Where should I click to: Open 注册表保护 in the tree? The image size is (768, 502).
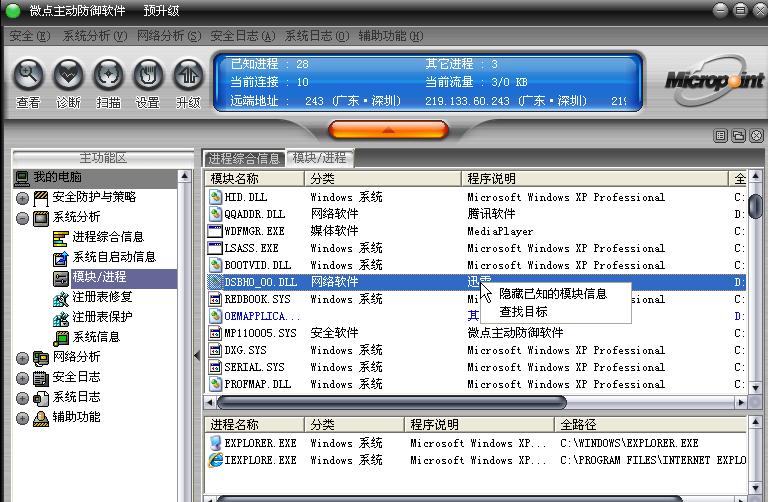(102, 317)
